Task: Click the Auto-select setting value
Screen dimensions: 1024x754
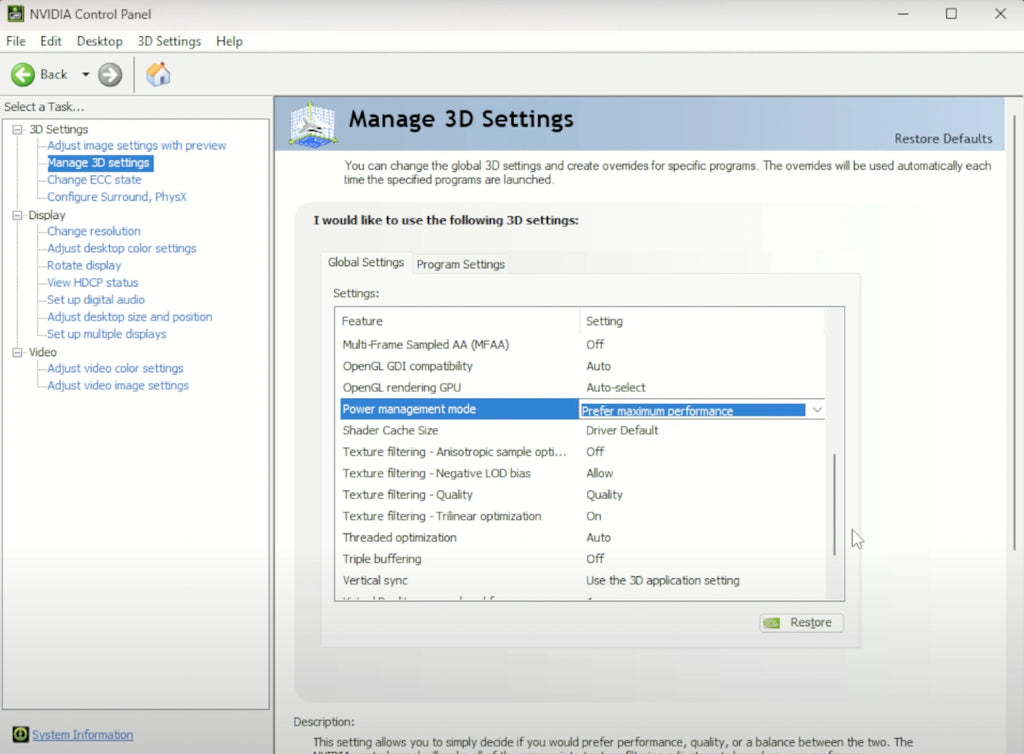Action: 615,388
